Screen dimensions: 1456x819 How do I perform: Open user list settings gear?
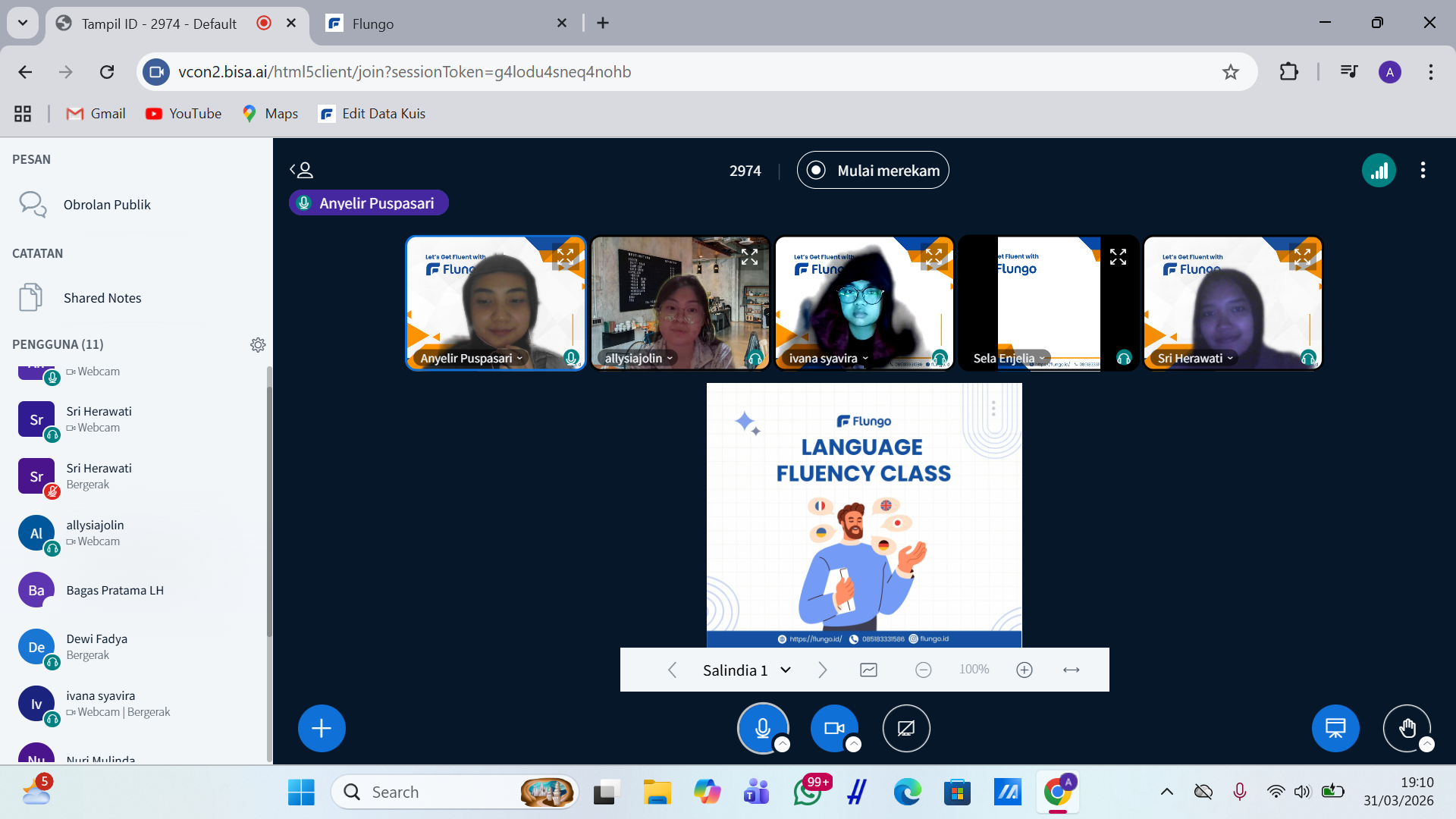point(258,344)
